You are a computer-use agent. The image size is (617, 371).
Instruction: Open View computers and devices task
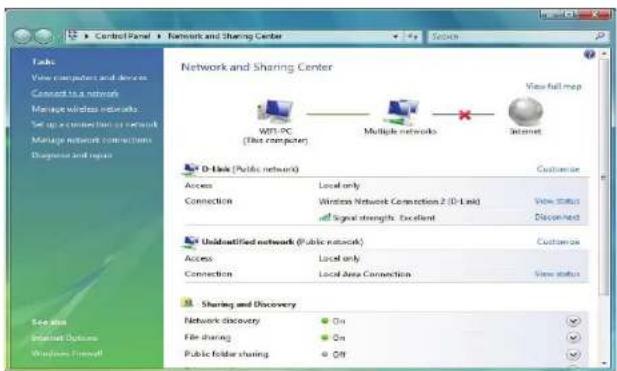89,78
